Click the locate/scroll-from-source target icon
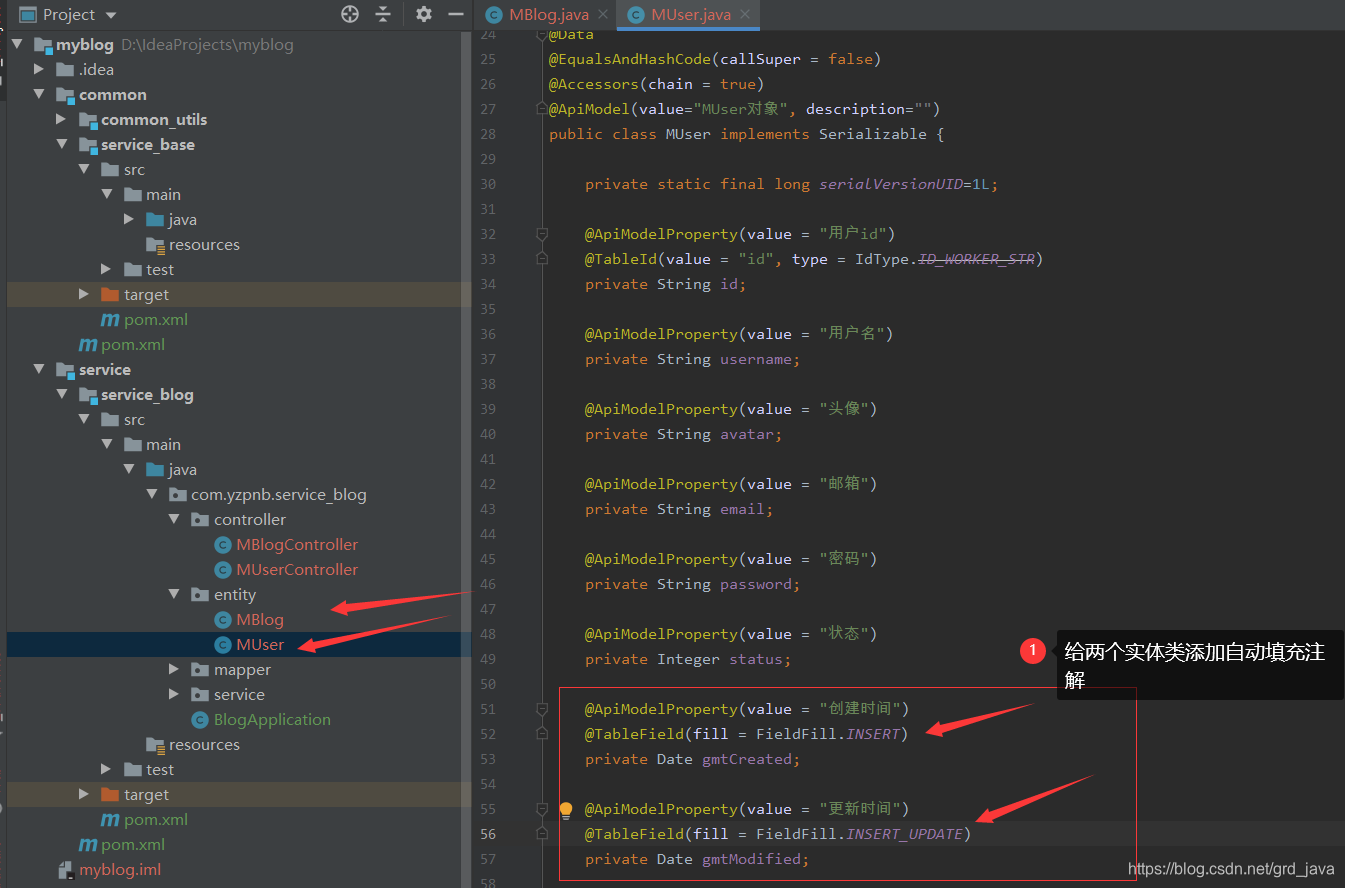The image size is (1345, 888). click(x=350, y=14)
